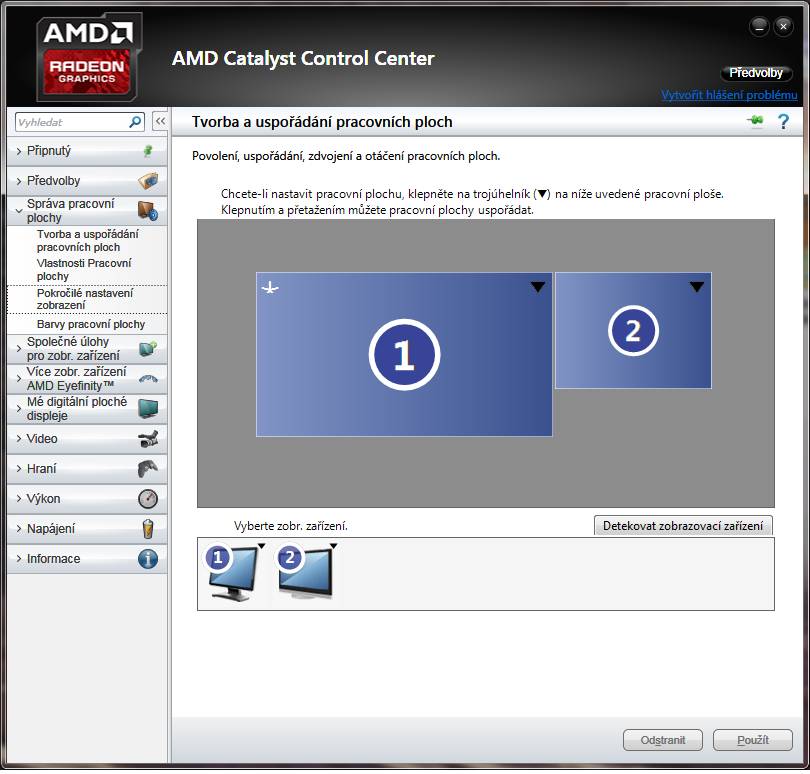Screen dimensions: 810x774
Task: Open Vlastnosti Pracovní plochy
Action: [x=84, y=270]
